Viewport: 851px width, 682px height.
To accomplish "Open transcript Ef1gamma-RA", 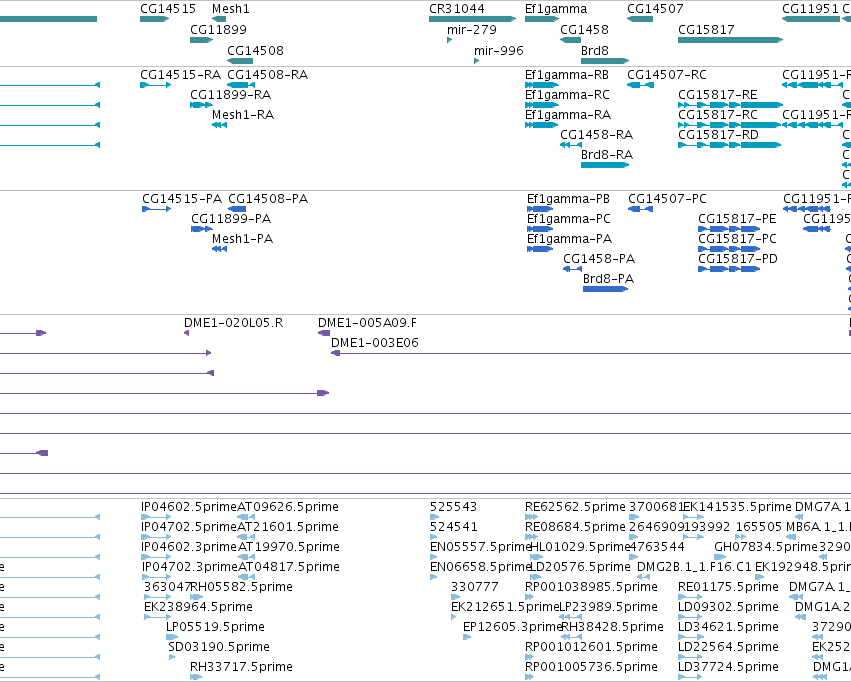I will click(542, 125).
